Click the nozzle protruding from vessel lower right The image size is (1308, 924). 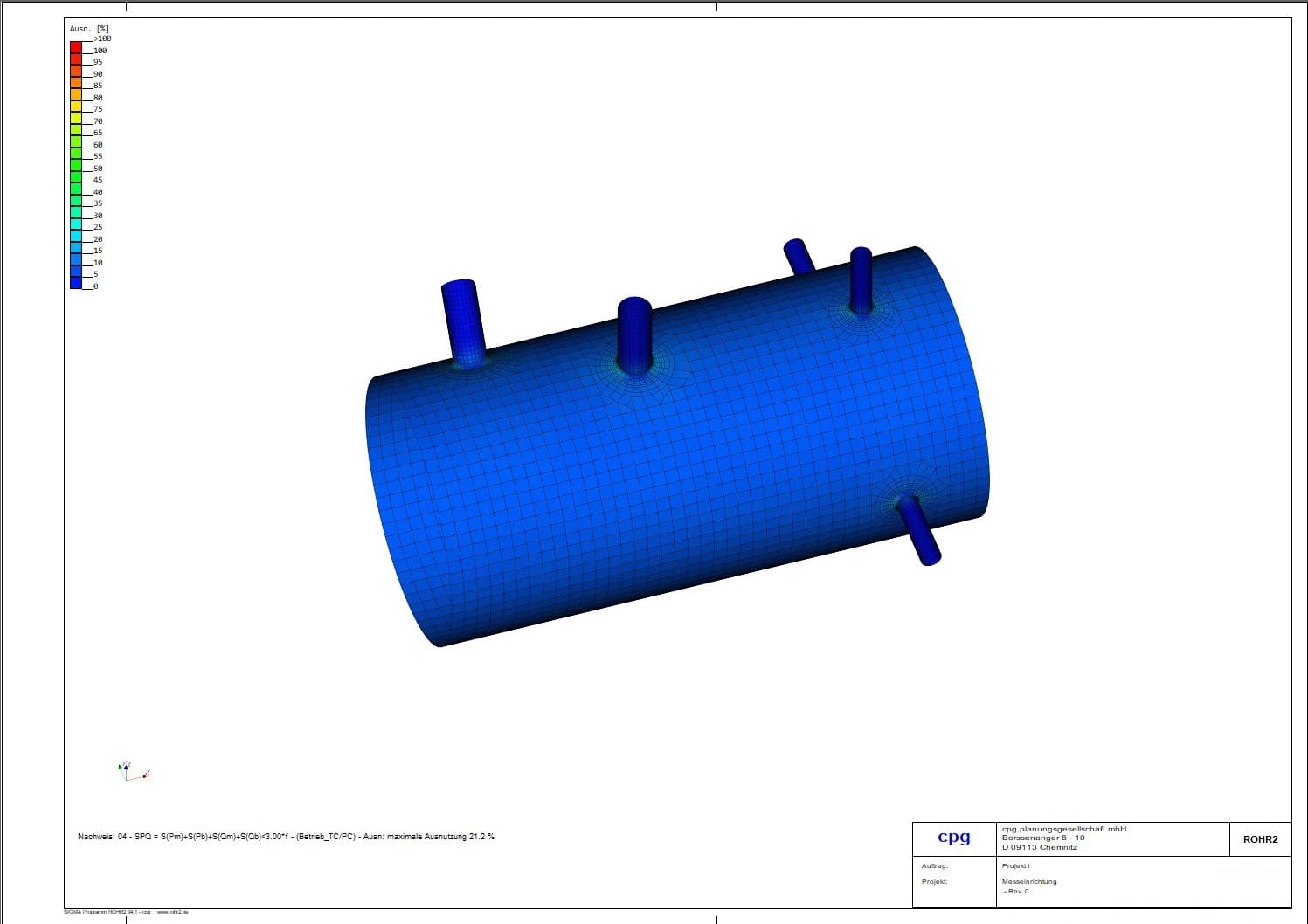coord(917,530)
